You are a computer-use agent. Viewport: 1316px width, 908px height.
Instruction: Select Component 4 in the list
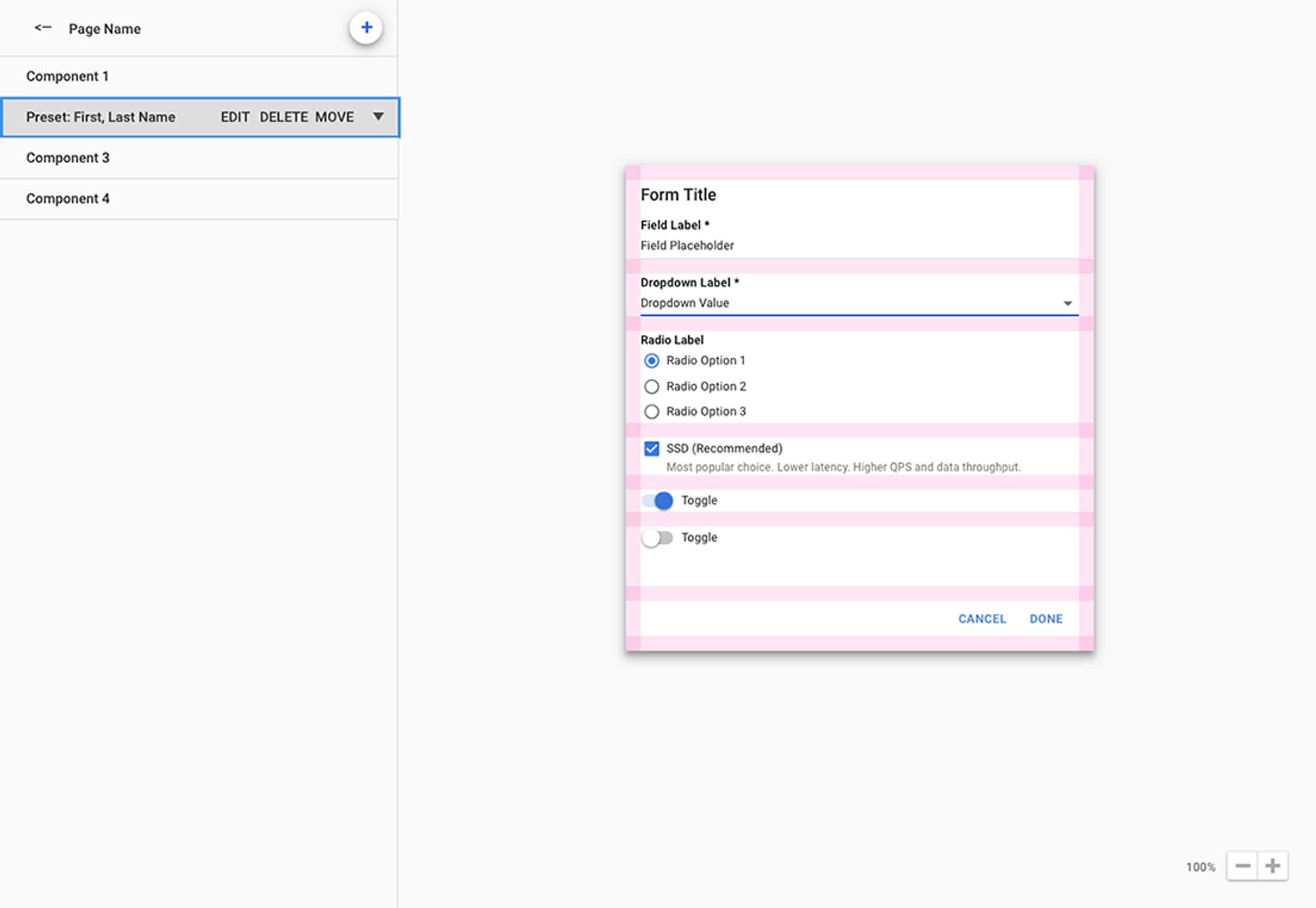click(x=199, y=199)
